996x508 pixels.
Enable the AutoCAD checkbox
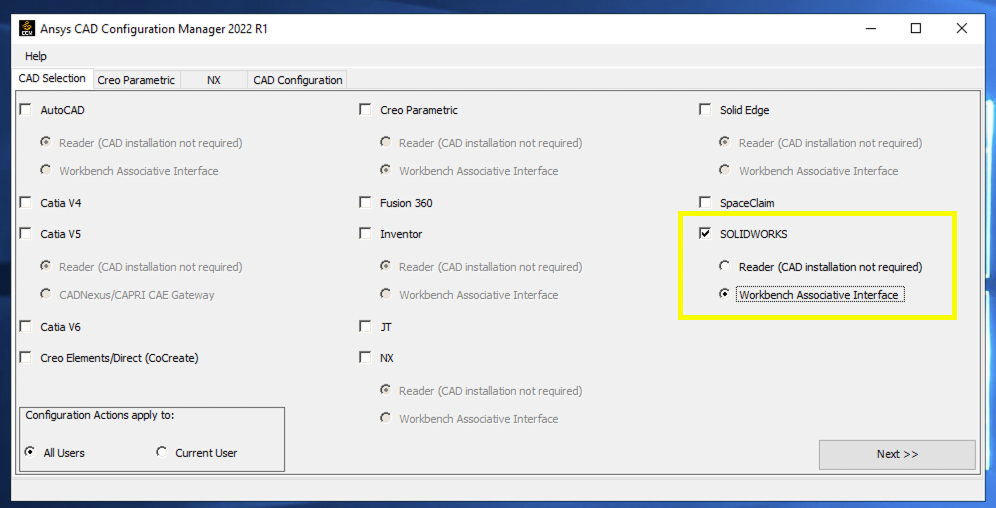[25, 110]
